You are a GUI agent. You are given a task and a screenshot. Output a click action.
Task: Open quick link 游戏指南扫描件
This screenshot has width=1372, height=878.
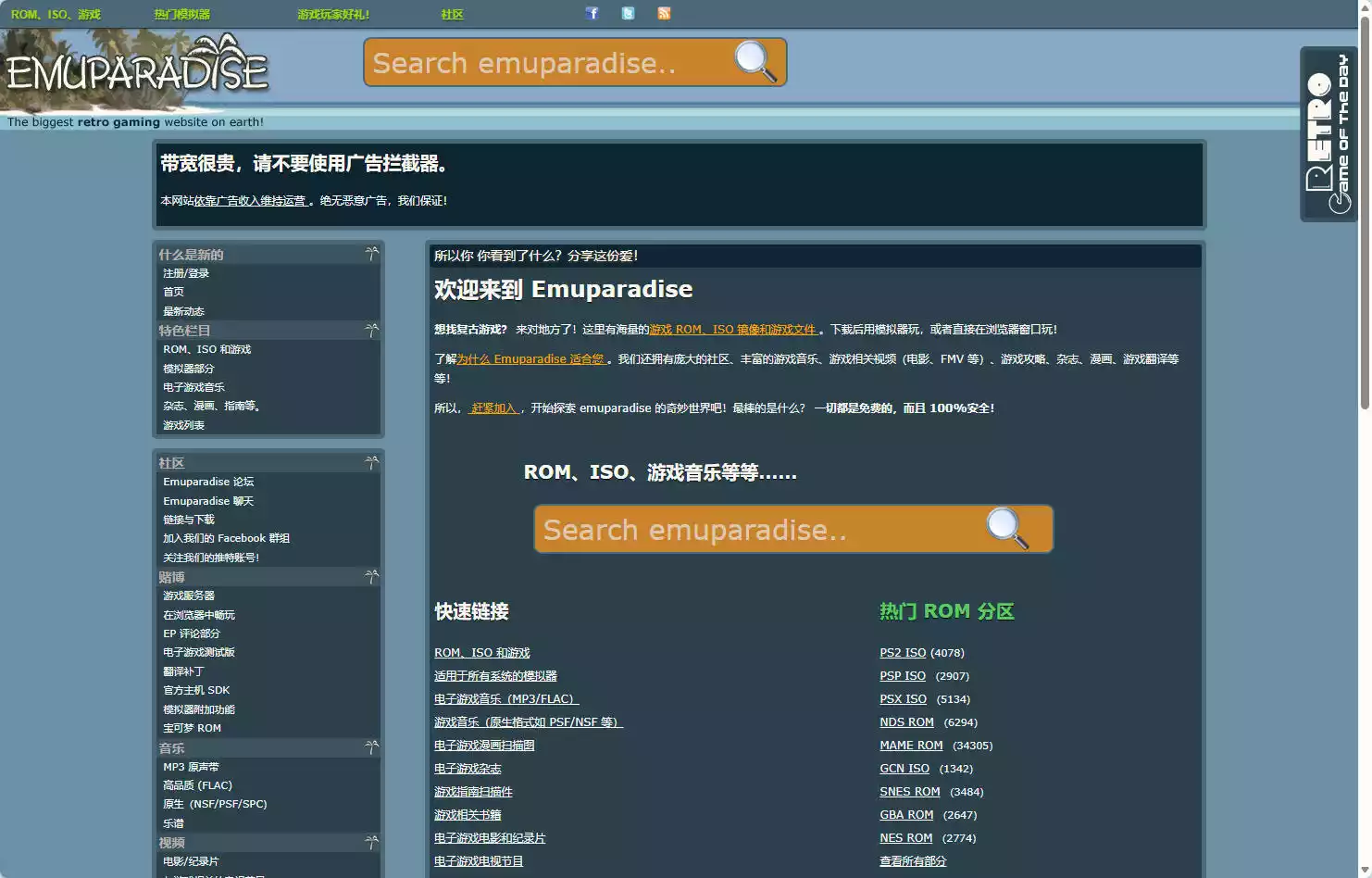pos(473,792)
